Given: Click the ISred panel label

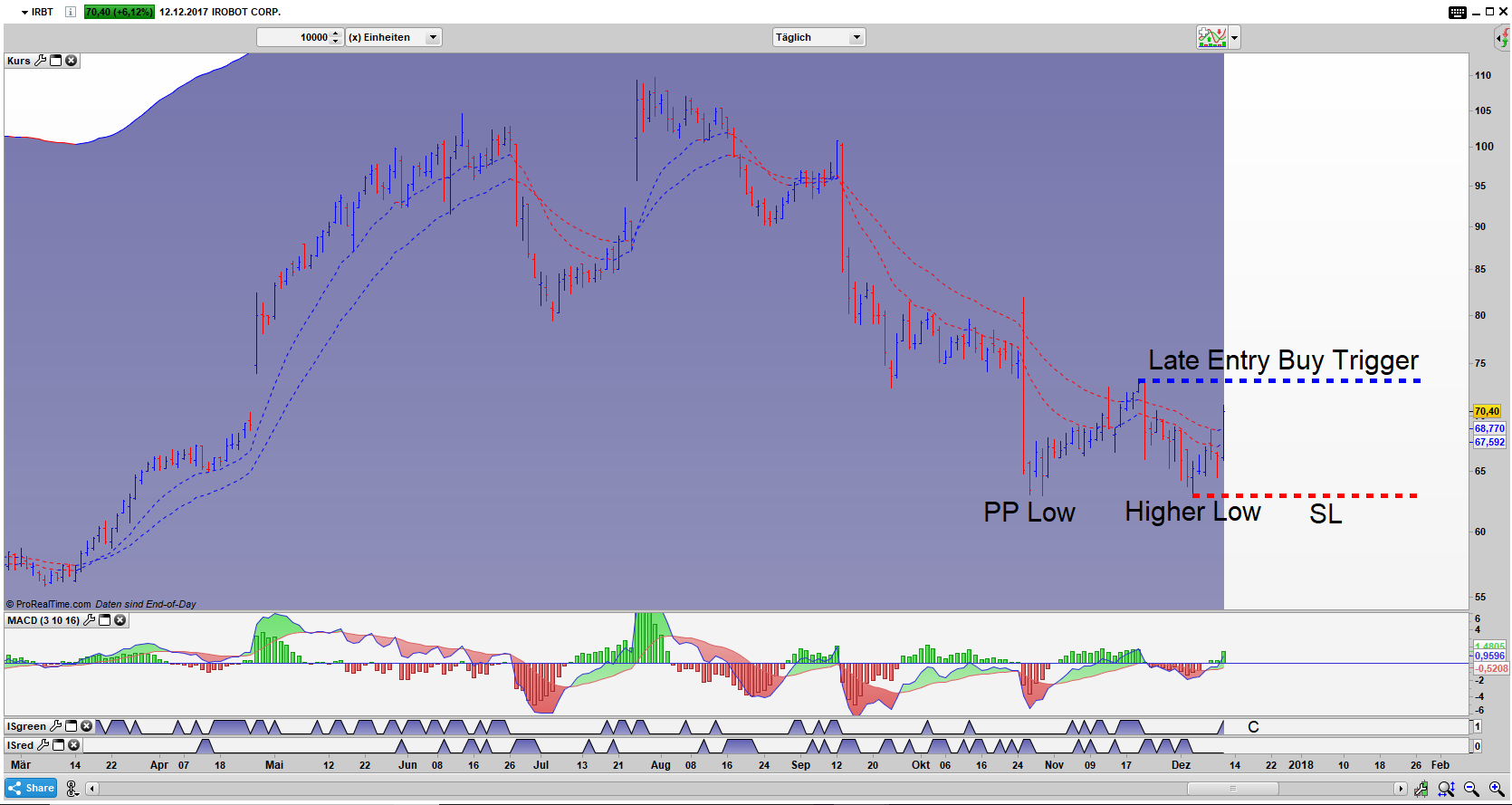Looking at the screenshot, I should pos(20,745).
